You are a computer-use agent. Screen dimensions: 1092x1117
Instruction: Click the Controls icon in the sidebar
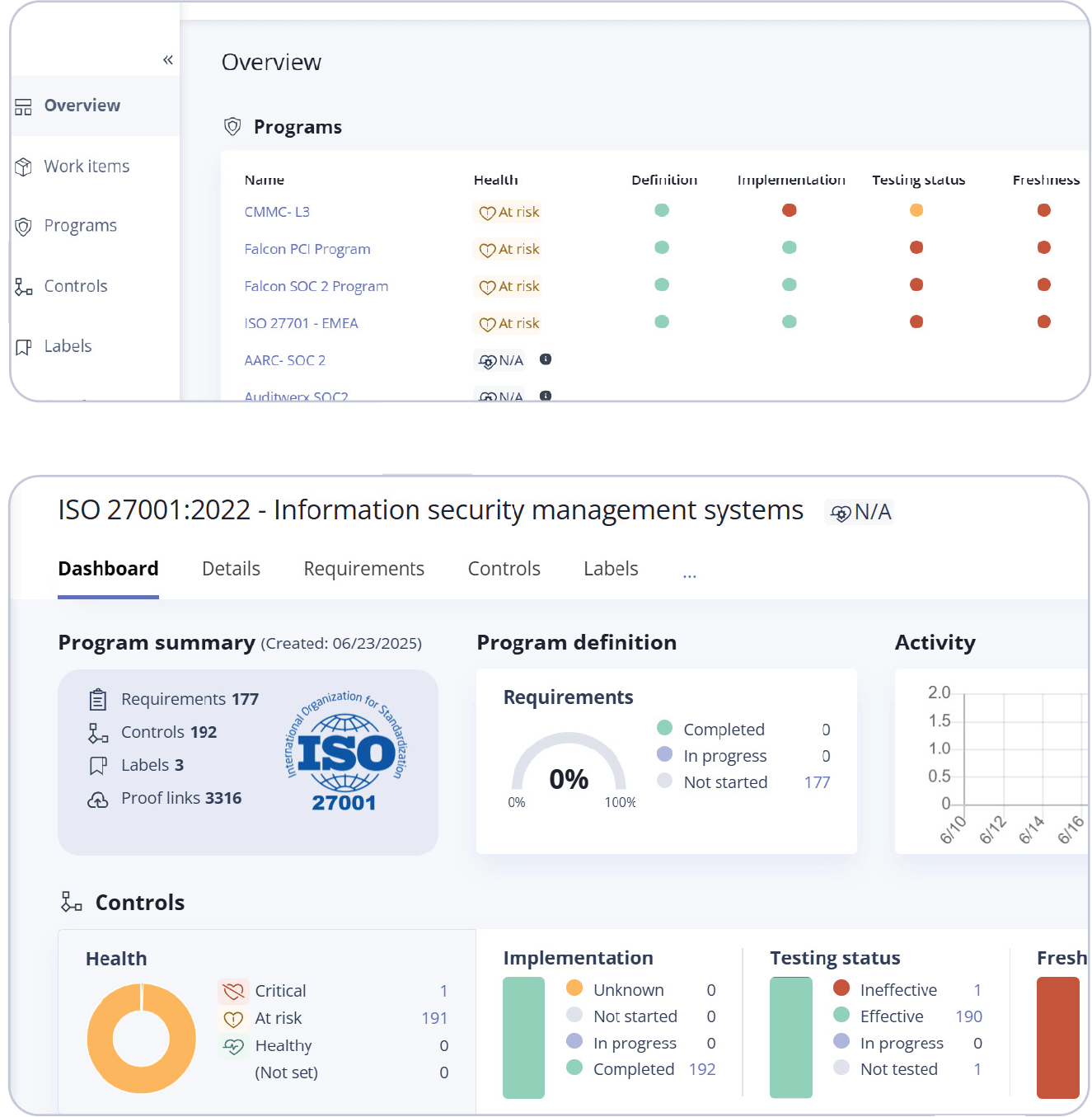(x=23, y=287)
